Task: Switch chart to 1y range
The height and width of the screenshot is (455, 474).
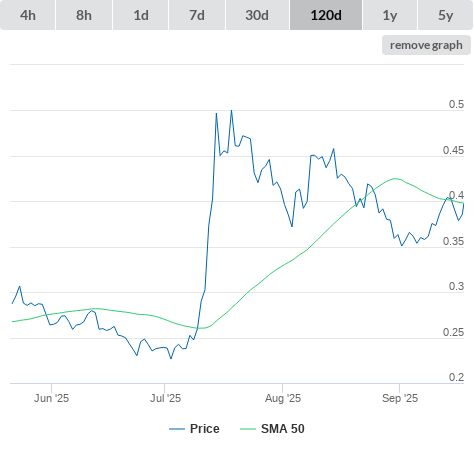Action: (x=390, y=15)
